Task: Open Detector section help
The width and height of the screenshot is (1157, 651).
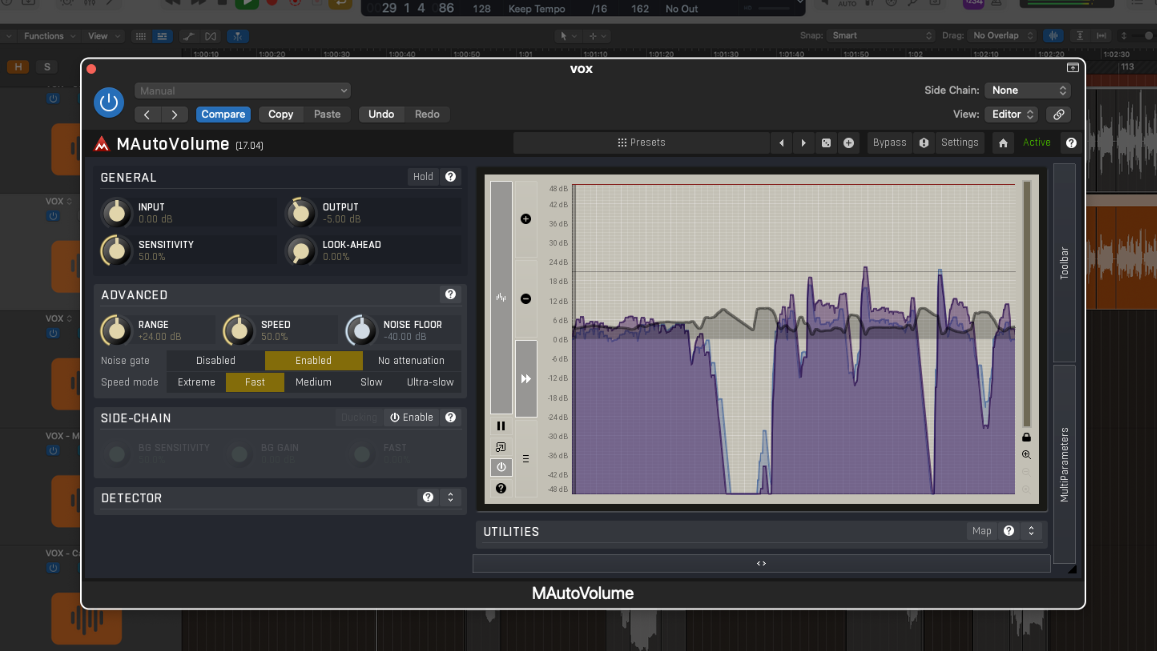Action: pyautogui.click(x=428, y=497)
